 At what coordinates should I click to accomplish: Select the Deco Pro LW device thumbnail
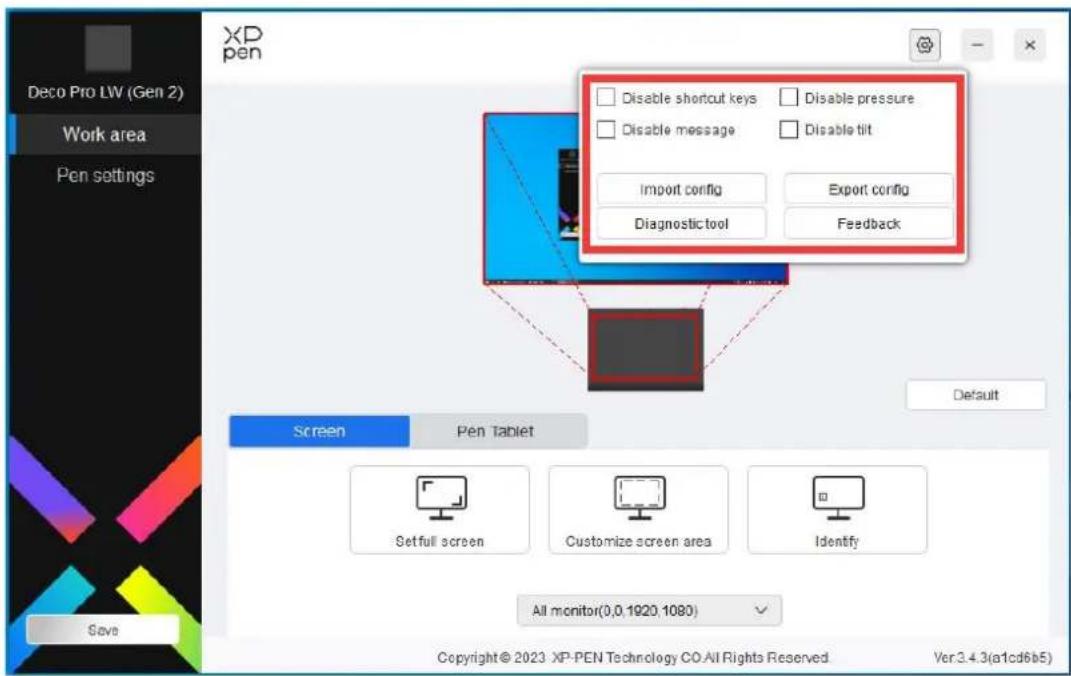click(x=107, y=48)
